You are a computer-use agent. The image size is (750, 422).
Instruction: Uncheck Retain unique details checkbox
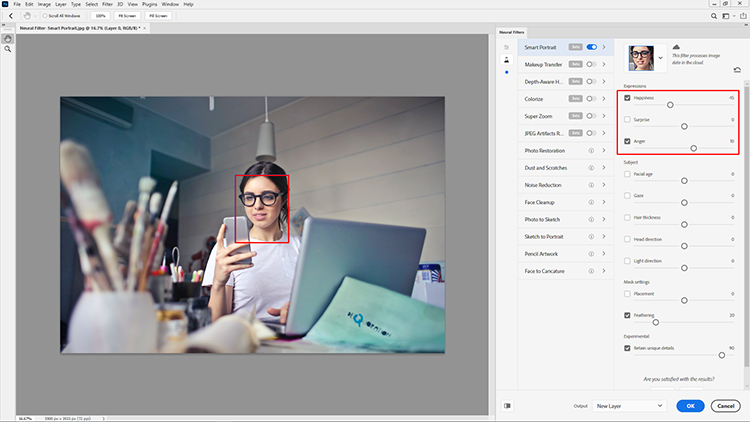pyautogui.click(x=627, y=348)
